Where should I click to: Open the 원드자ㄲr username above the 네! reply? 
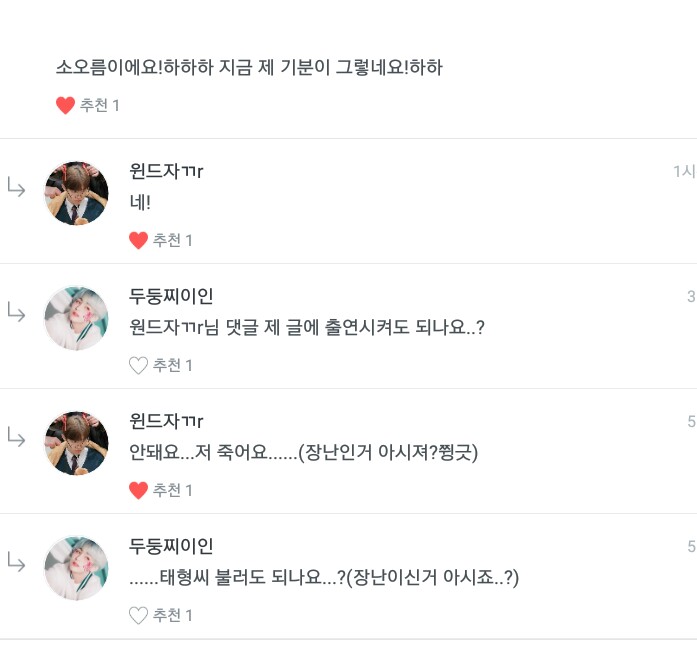[x=167, y=171]
